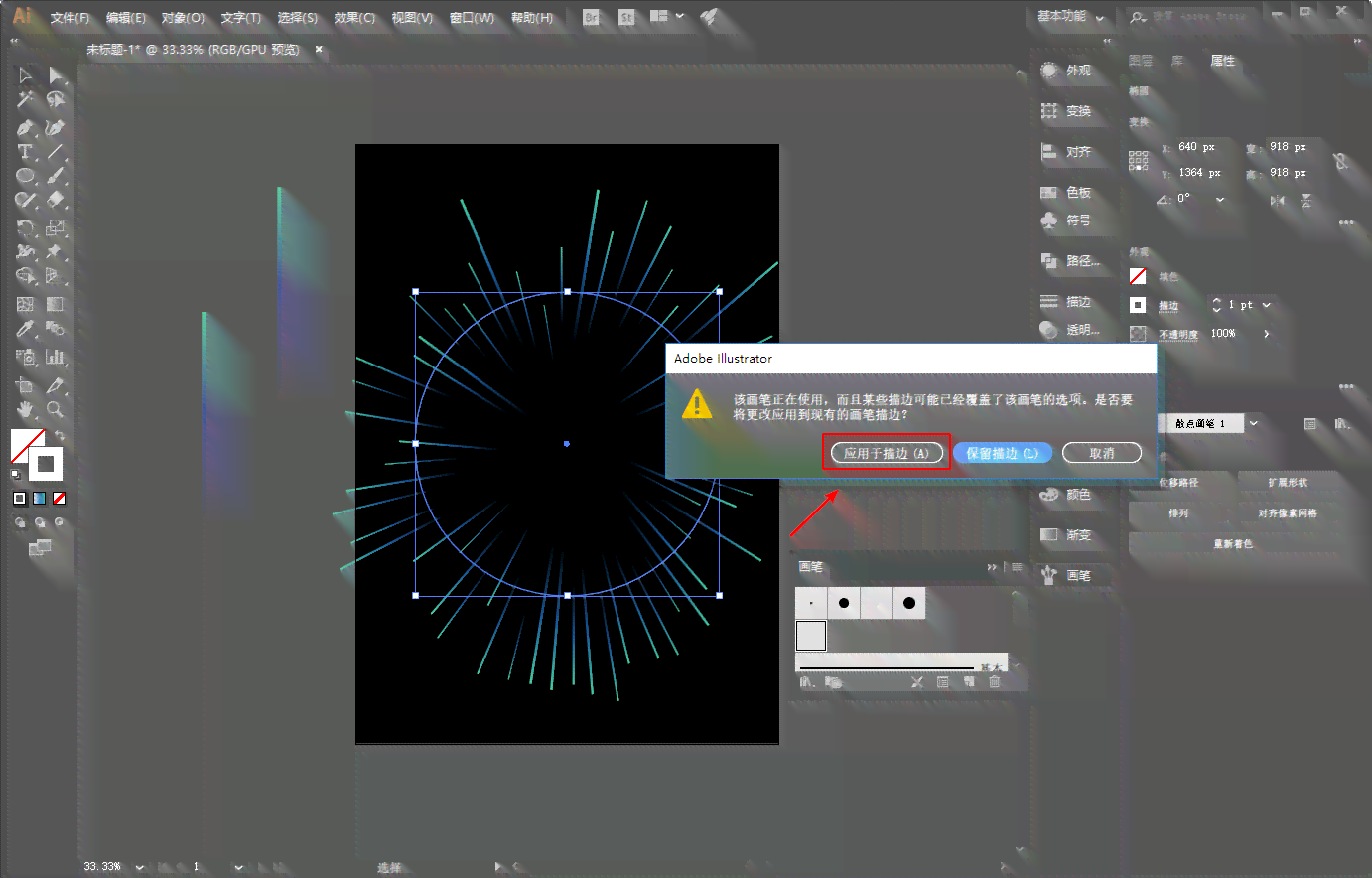
Task: Click the 重新着色 recolor button
Action: click(1233, 544)
